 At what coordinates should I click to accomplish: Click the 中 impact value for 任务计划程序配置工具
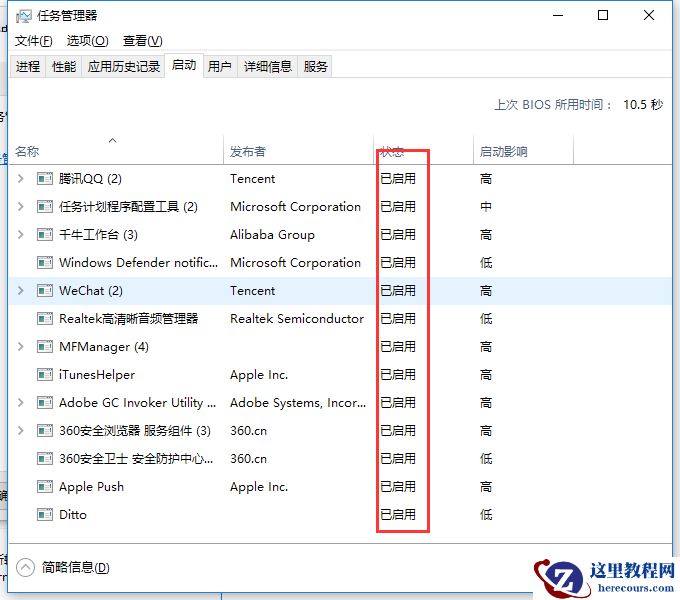[x=486, y=207]
